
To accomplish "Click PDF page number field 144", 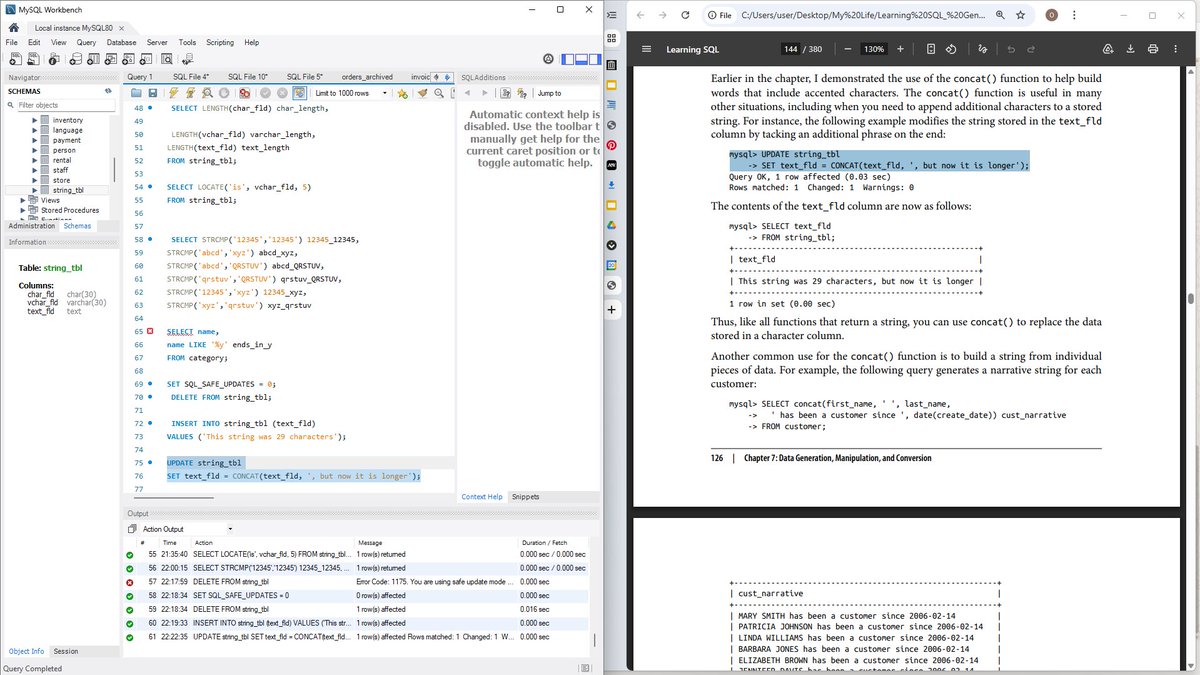I will (791, 49).
